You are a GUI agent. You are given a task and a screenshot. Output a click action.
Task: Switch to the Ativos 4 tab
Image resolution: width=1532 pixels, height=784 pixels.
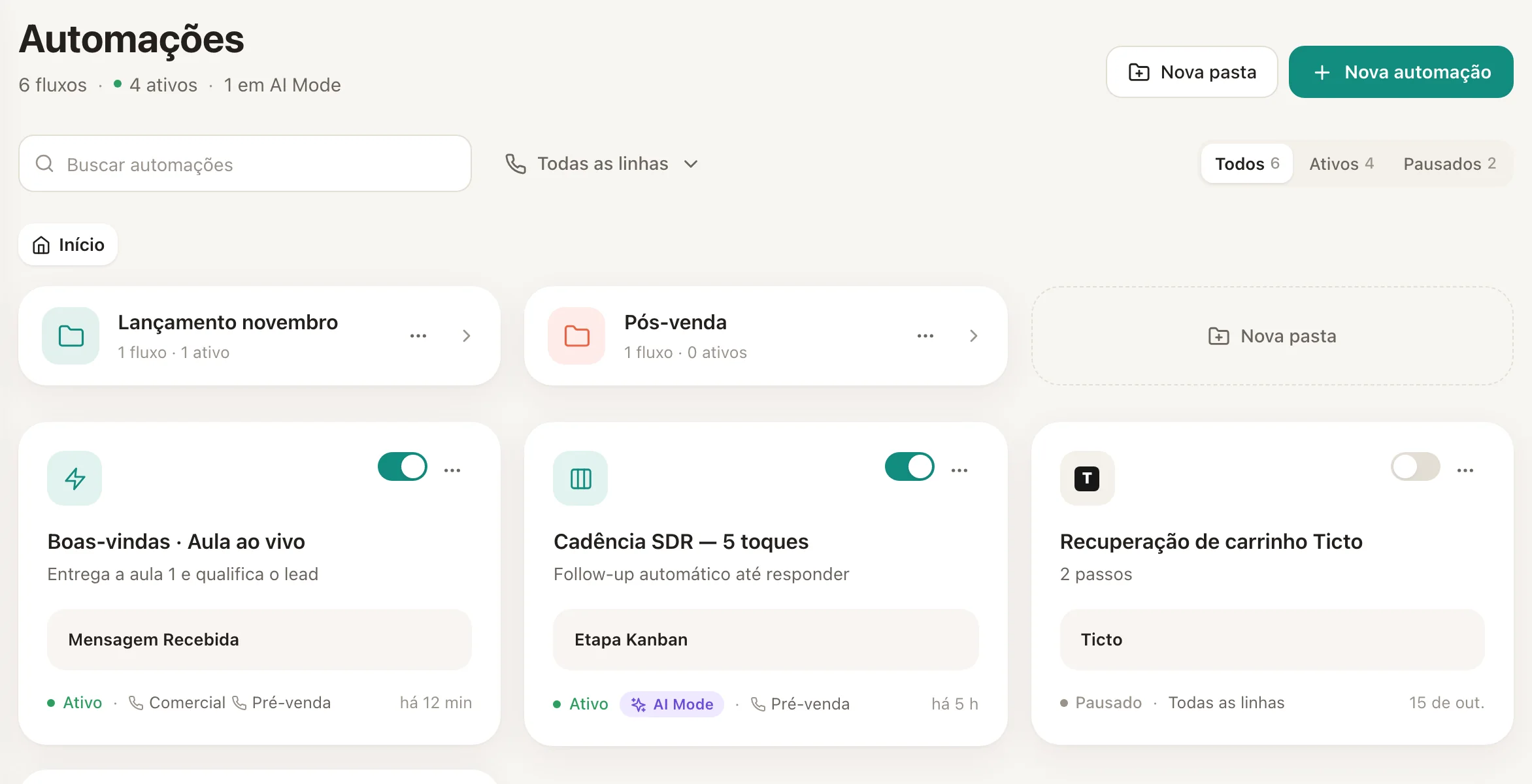1341,163
